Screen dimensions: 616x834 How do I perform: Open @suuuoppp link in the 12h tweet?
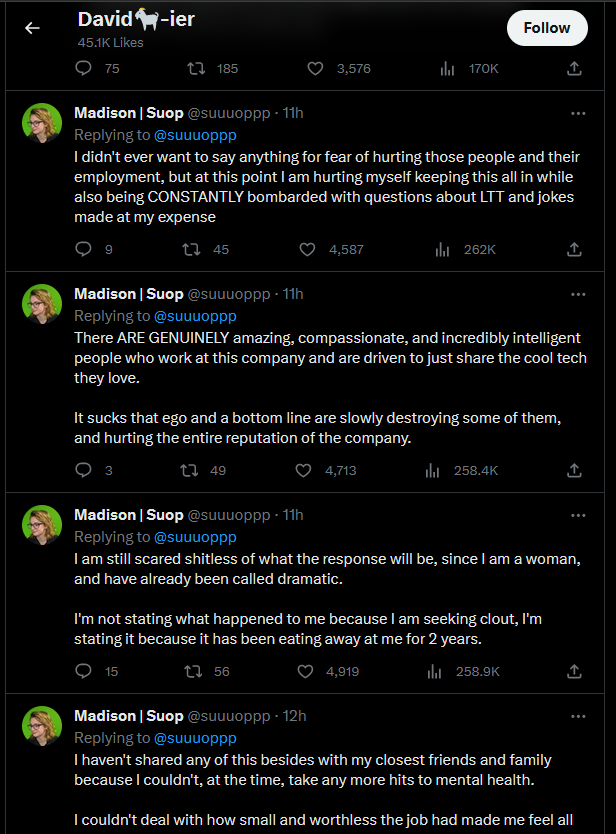click(195, 738)
